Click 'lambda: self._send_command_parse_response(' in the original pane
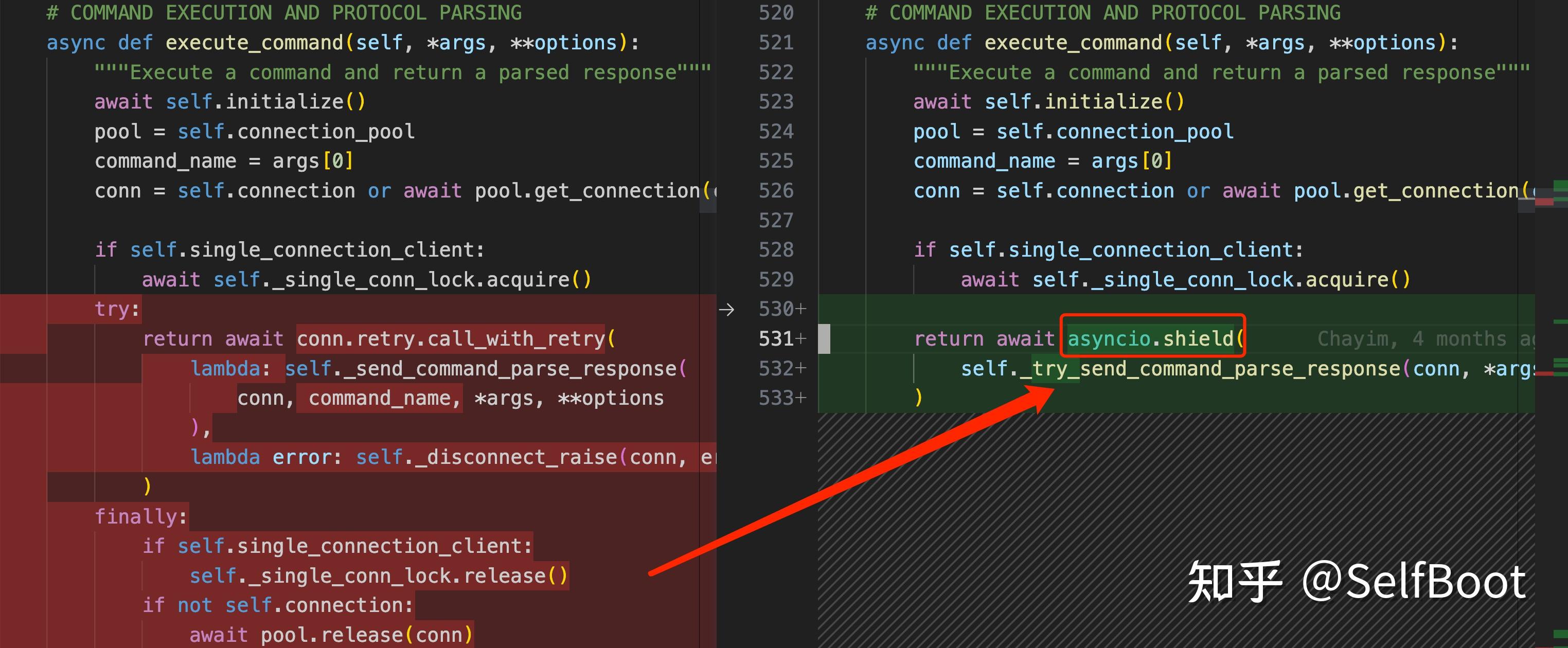Image resolution: width=1568 pixels, height=648 pixels. pos(439,369)
